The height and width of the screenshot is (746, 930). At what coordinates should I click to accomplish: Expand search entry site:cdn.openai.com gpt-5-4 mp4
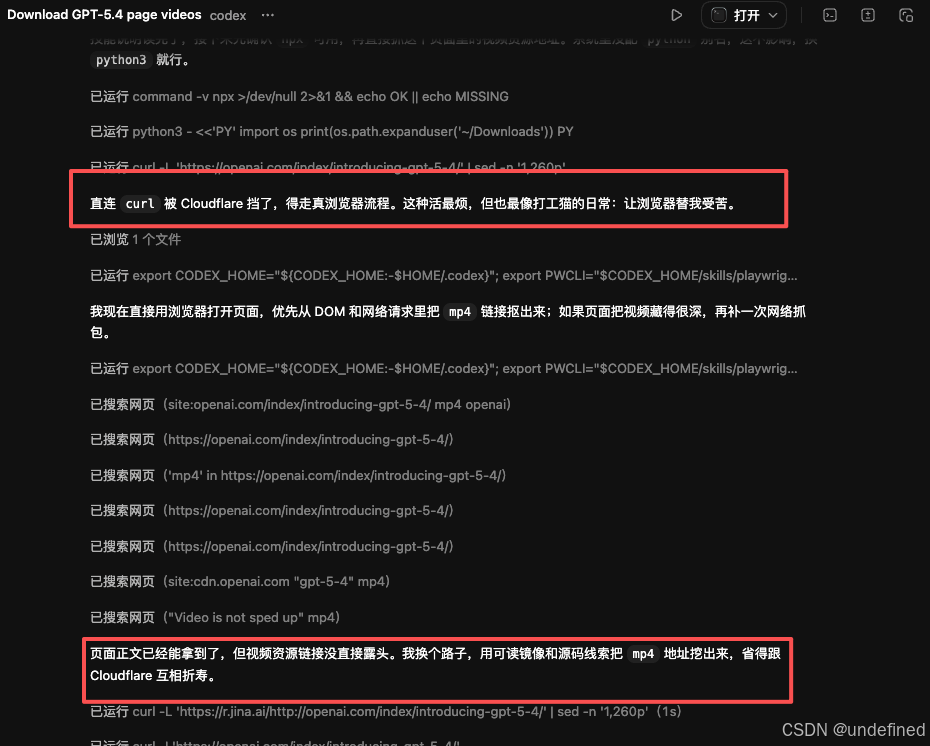240,582
